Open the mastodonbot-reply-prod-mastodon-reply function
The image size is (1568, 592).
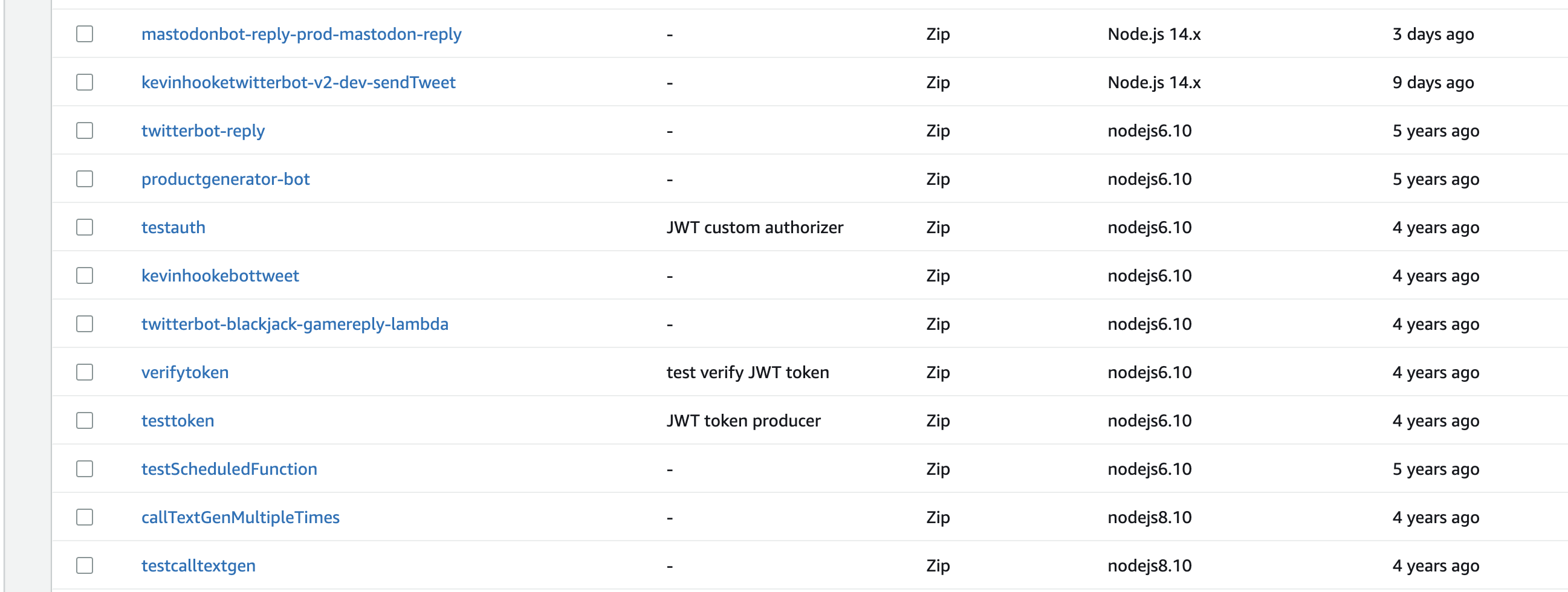302,34
